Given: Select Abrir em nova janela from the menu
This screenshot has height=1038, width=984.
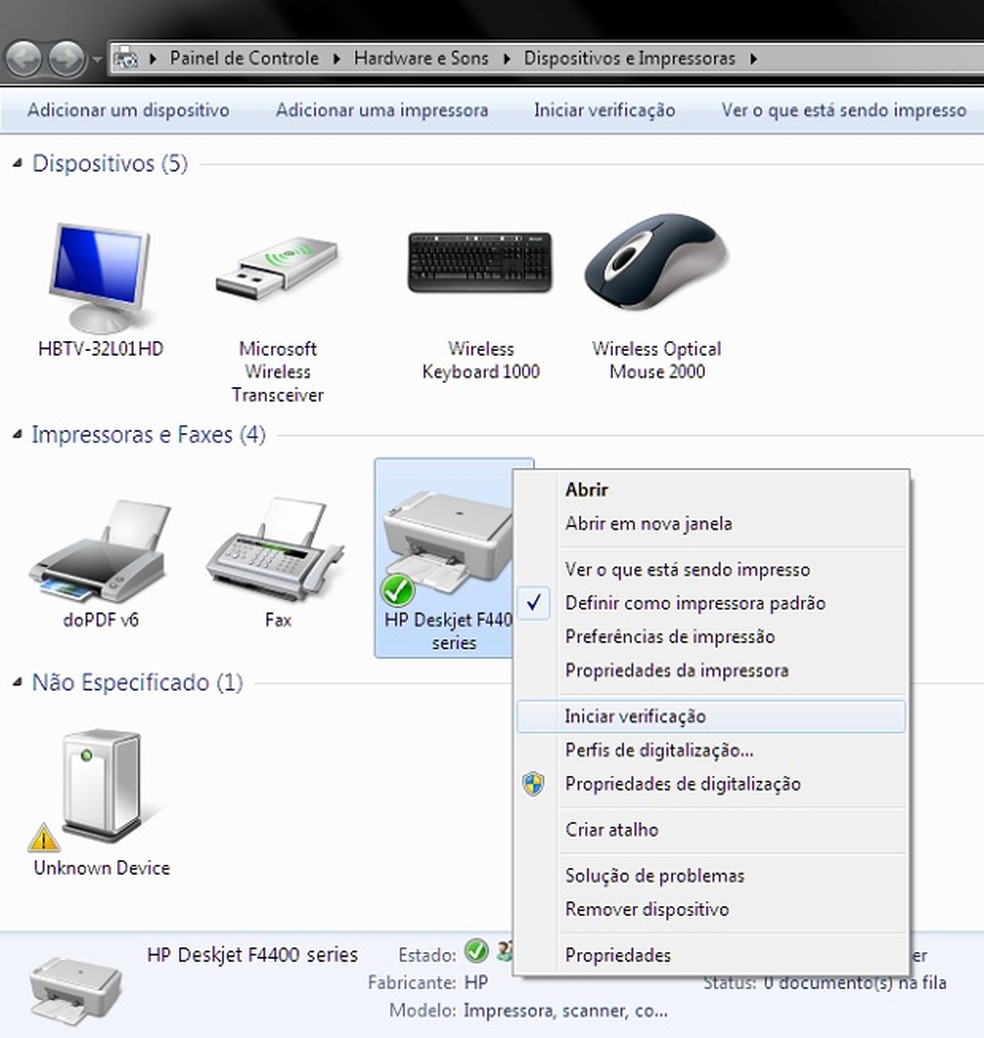Looking at the screenshot, I should coord(650,523).
